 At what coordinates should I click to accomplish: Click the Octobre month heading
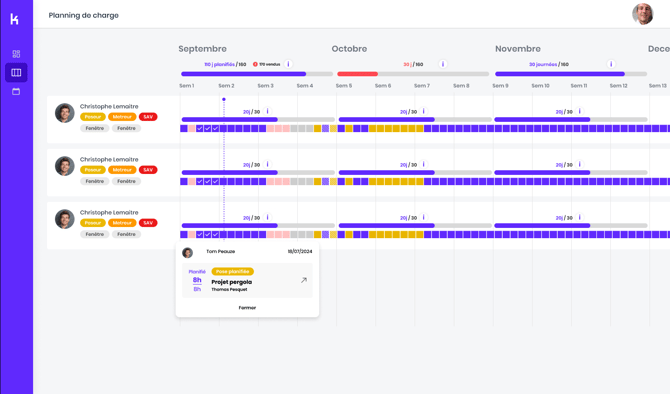pos(349,49)
